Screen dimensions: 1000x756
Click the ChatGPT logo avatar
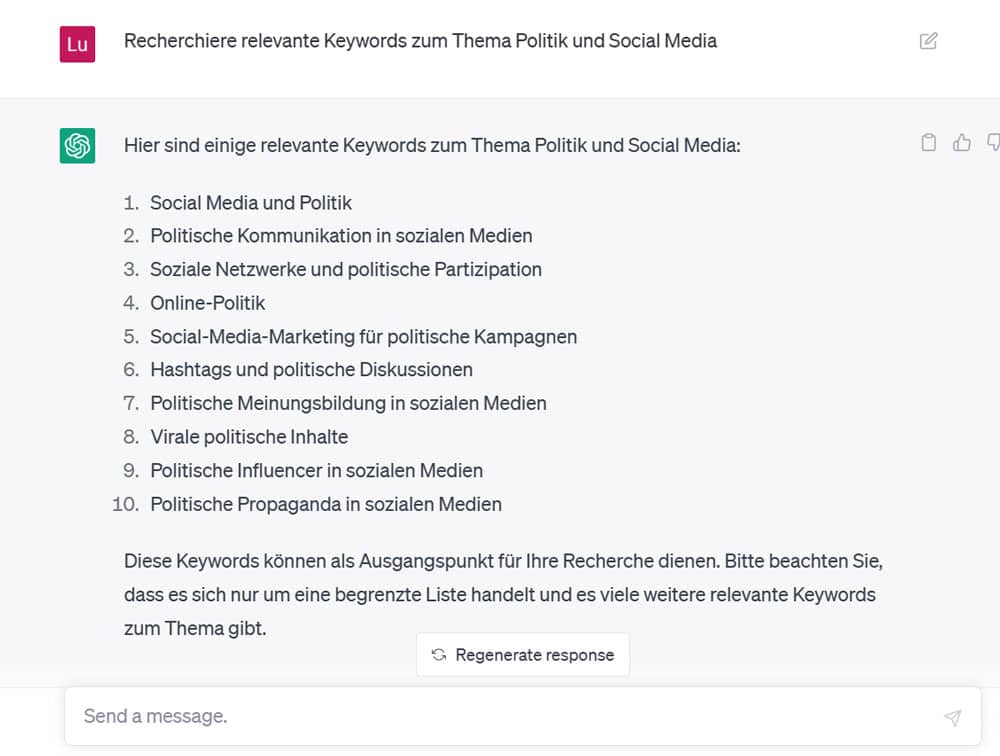tap(77, 145)
